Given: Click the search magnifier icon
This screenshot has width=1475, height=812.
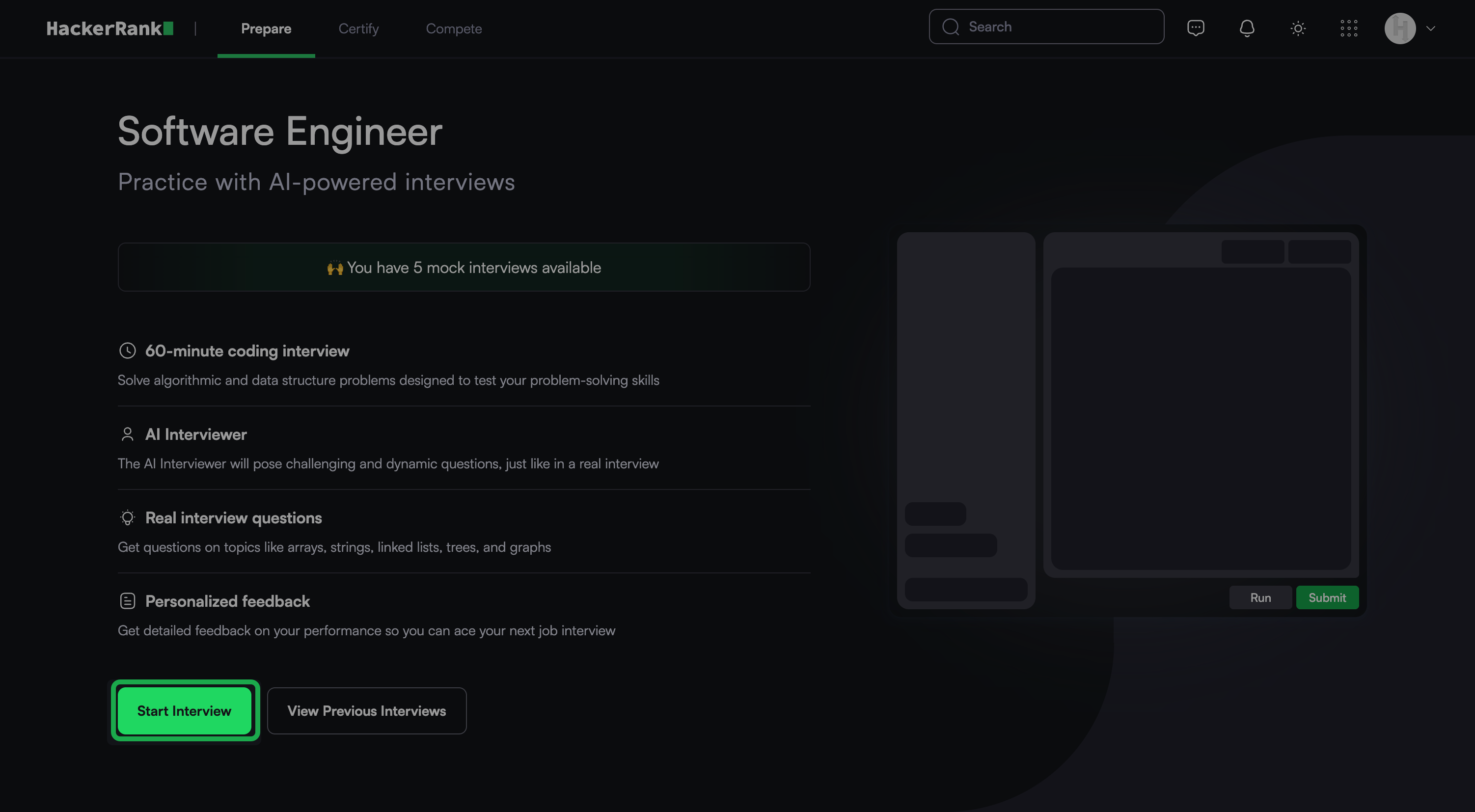Looking at the screenshot, I should click(951, 27).
